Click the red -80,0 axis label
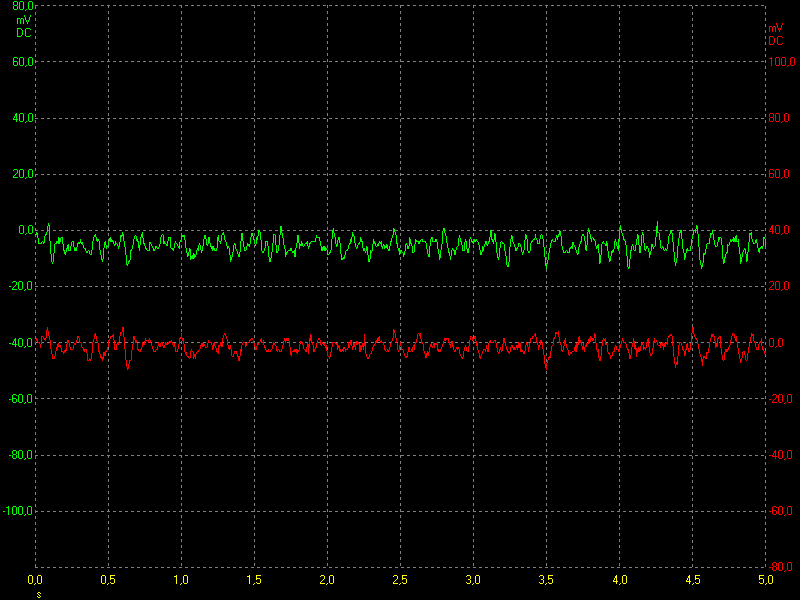Image resolution: width=800 pixels, height=600 pixels. pos(781,567)
